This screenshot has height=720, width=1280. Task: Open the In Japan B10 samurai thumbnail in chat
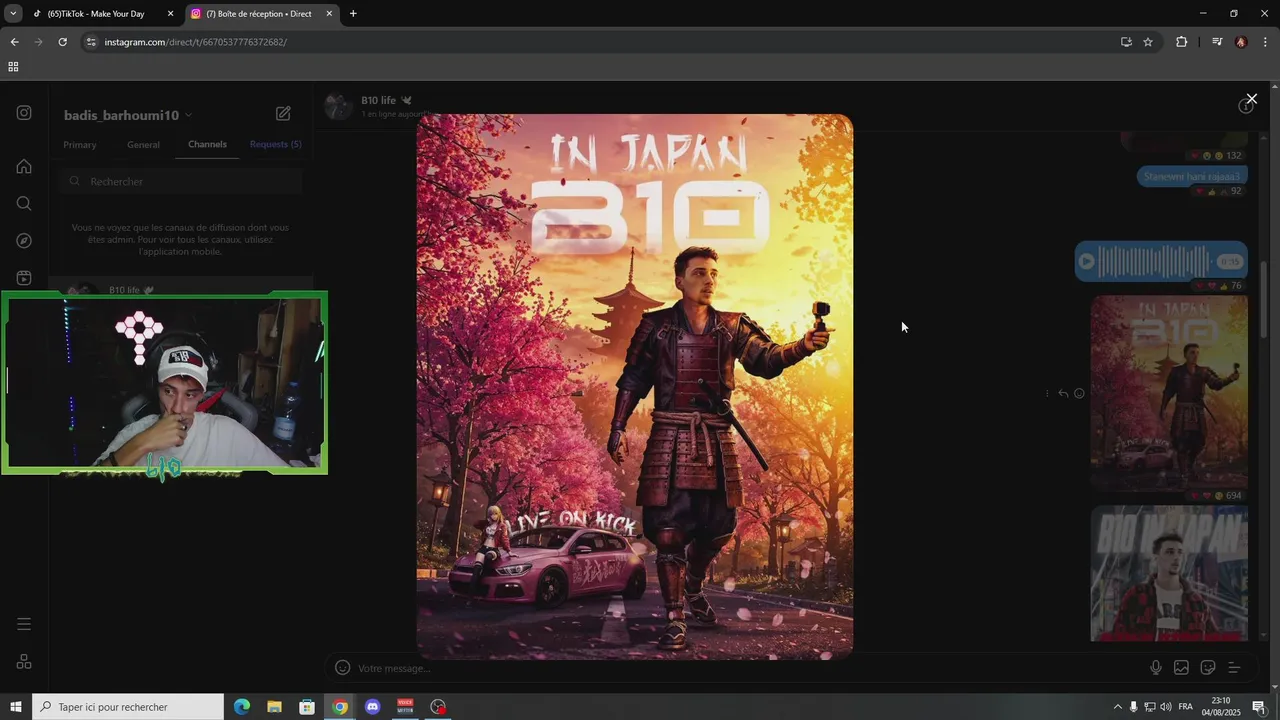coord(1169,392)
